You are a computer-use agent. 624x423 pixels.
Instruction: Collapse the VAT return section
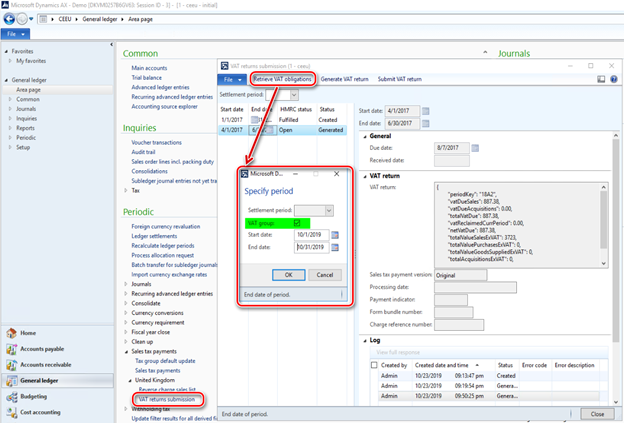click(x=365, y=176)
